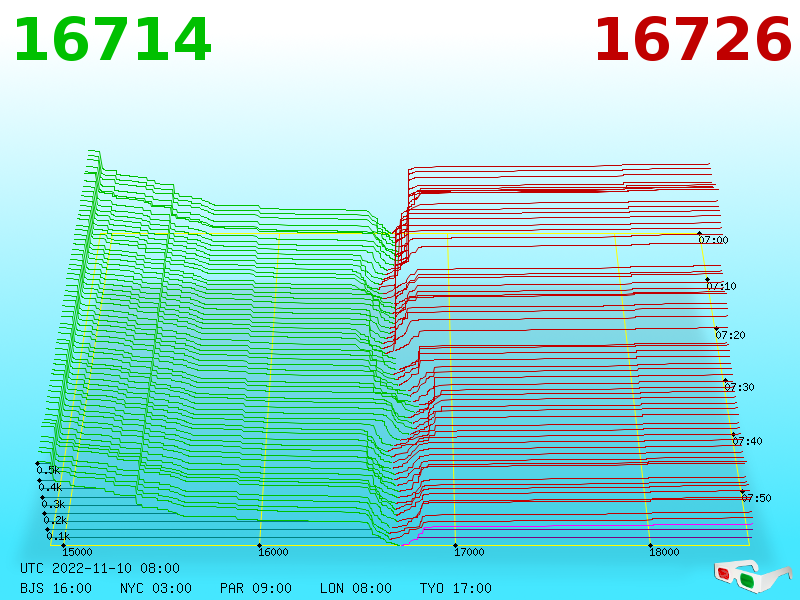Click the 17000 price axis label
The height and width of the screenshot is (600, 800).
point(469,552)
